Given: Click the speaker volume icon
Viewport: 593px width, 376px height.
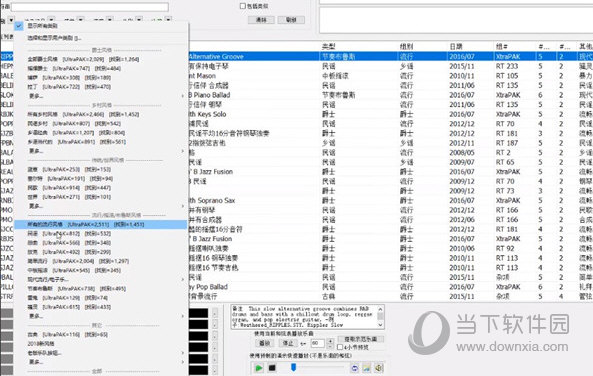Looking at the screenshot, I should 379,368.
